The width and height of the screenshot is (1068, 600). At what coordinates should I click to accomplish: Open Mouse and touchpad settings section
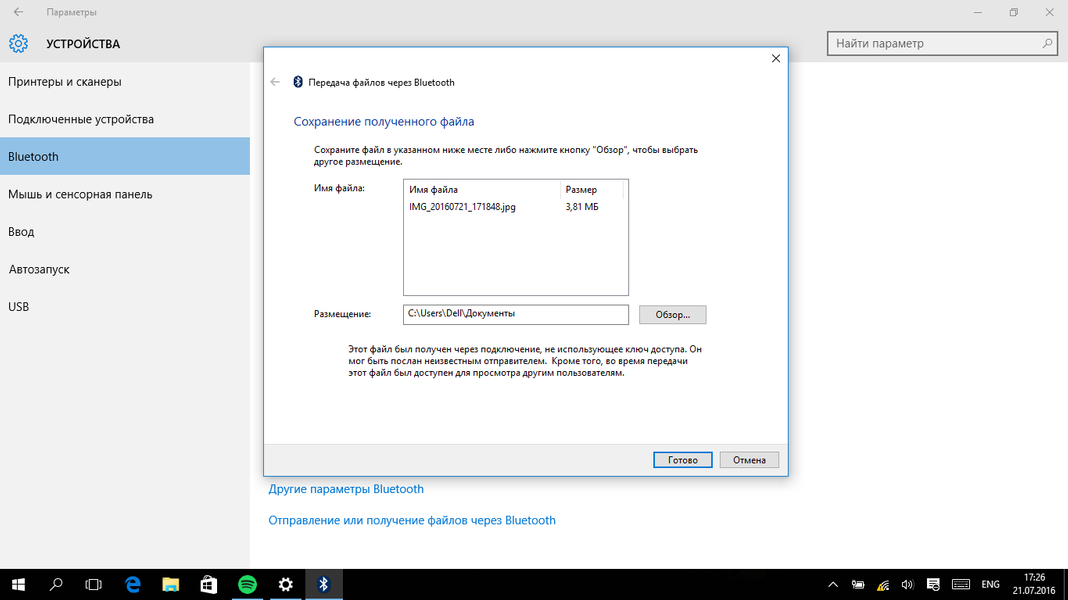(80, 194)
